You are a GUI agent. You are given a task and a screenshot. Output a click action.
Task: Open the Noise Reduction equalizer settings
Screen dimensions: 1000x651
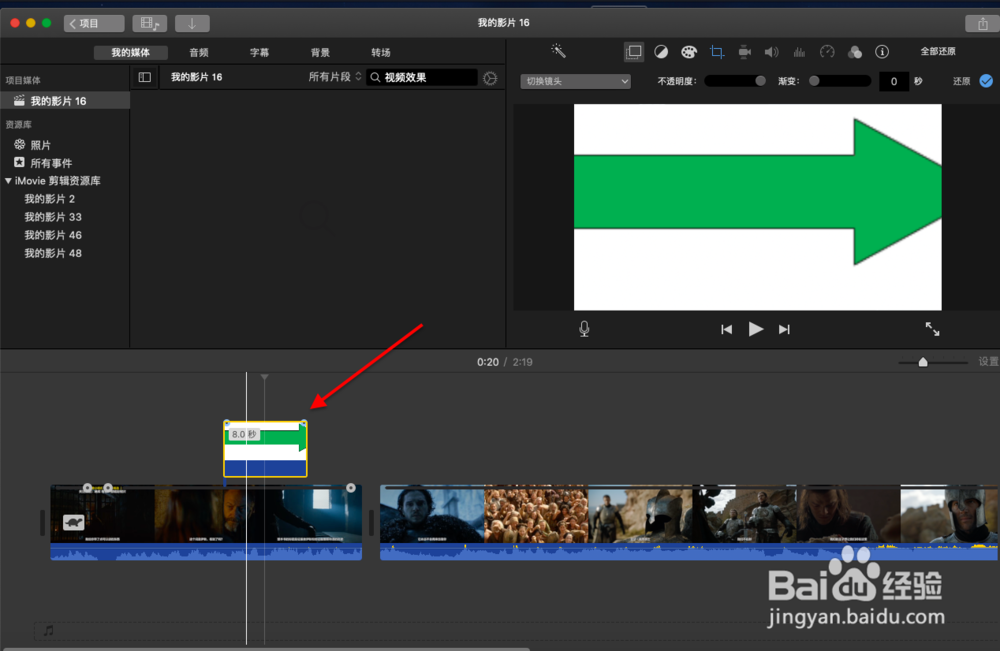pos(799,51)
